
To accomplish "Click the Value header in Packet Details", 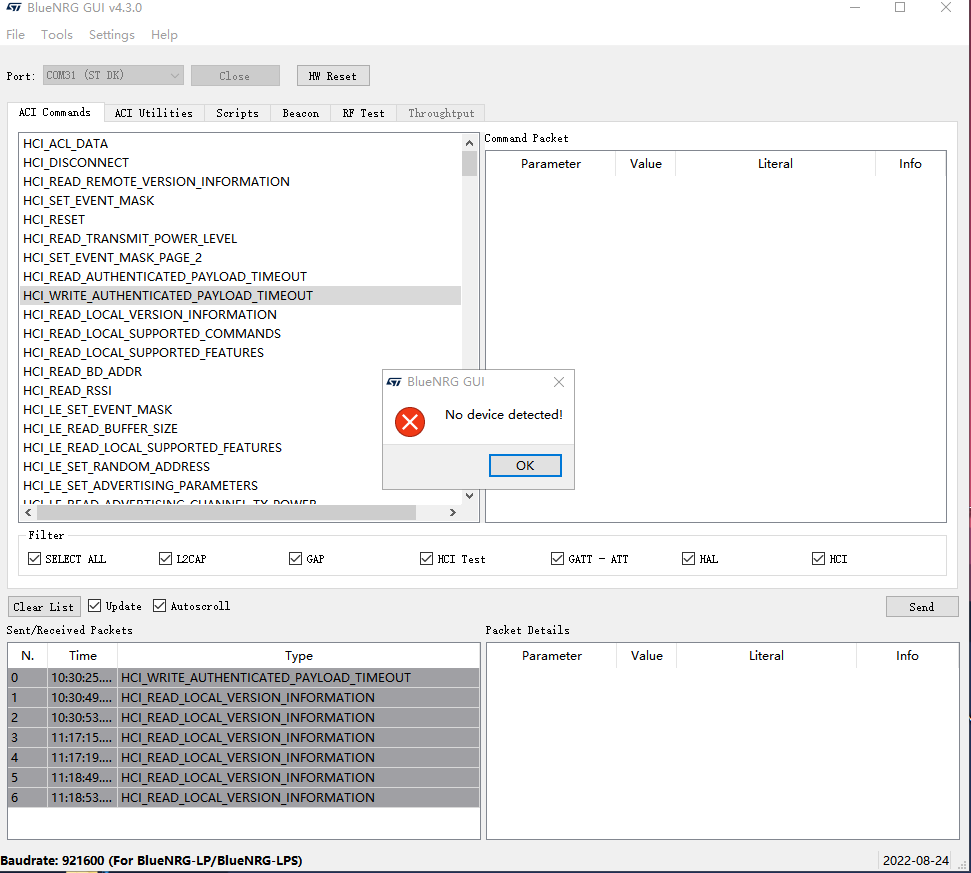I will pyautogui.click(x=647, y=656).
